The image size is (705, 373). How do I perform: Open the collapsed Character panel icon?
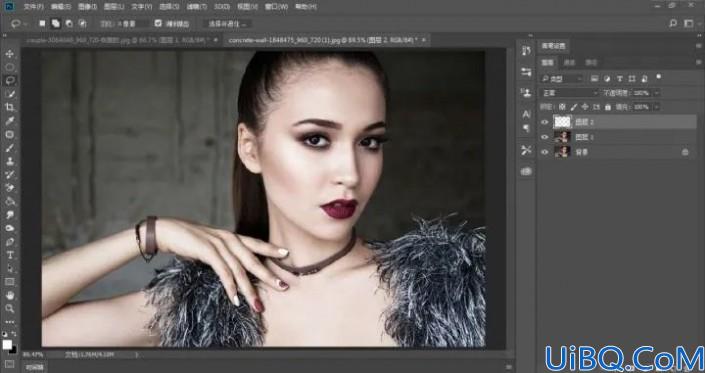tap(526, 114)
